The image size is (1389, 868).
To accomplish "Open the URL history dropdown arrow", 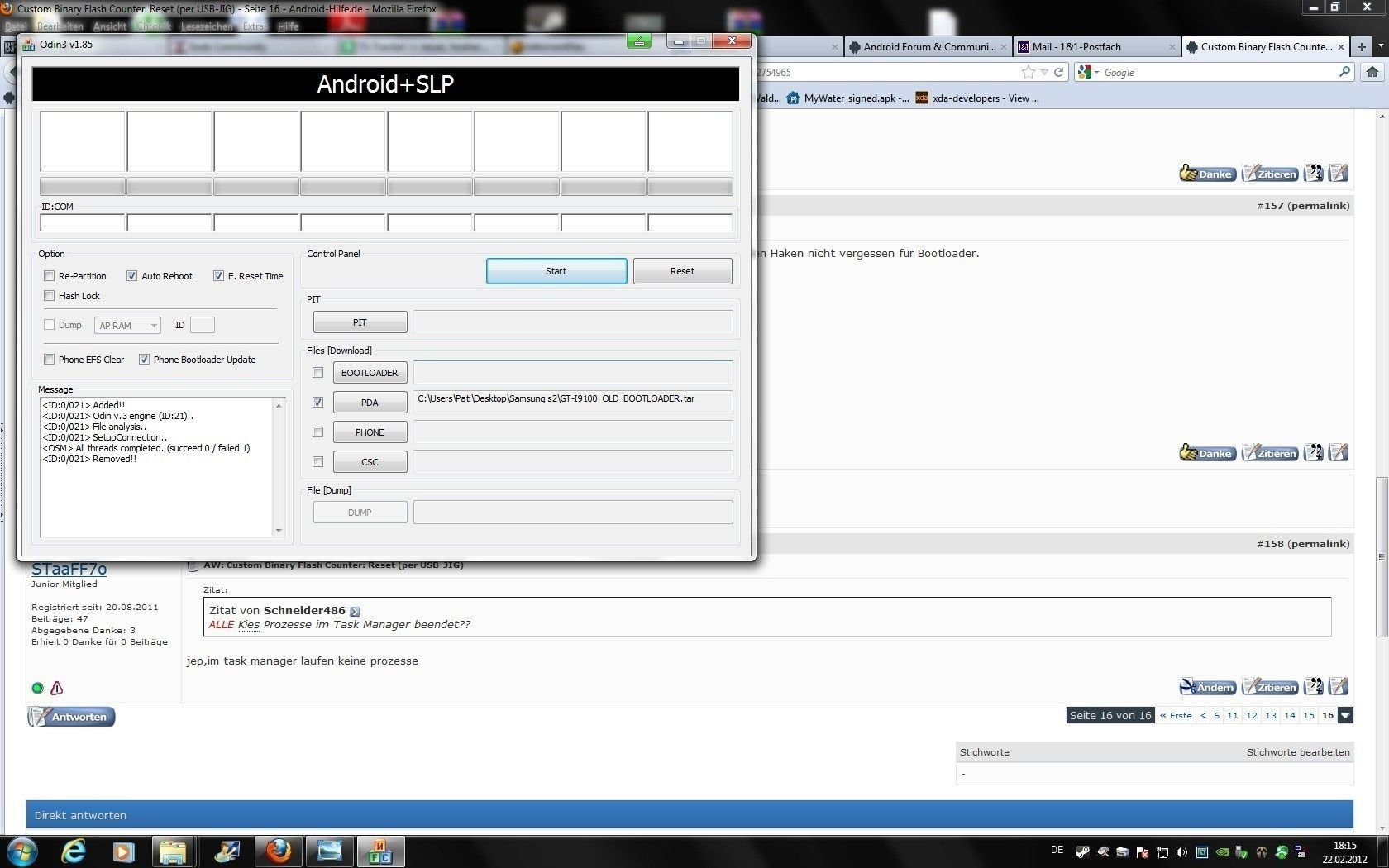I will click(1044, 73).
